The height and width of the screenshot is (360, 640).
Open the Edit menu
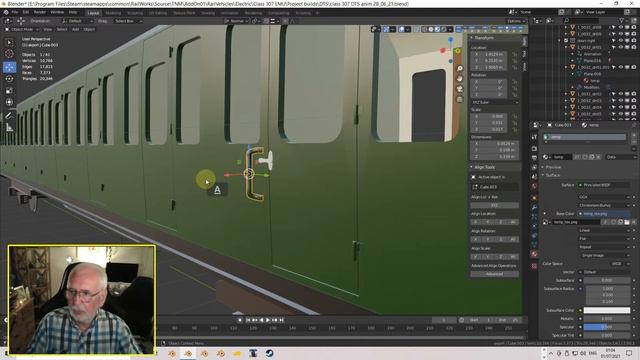tap(26, 12)
